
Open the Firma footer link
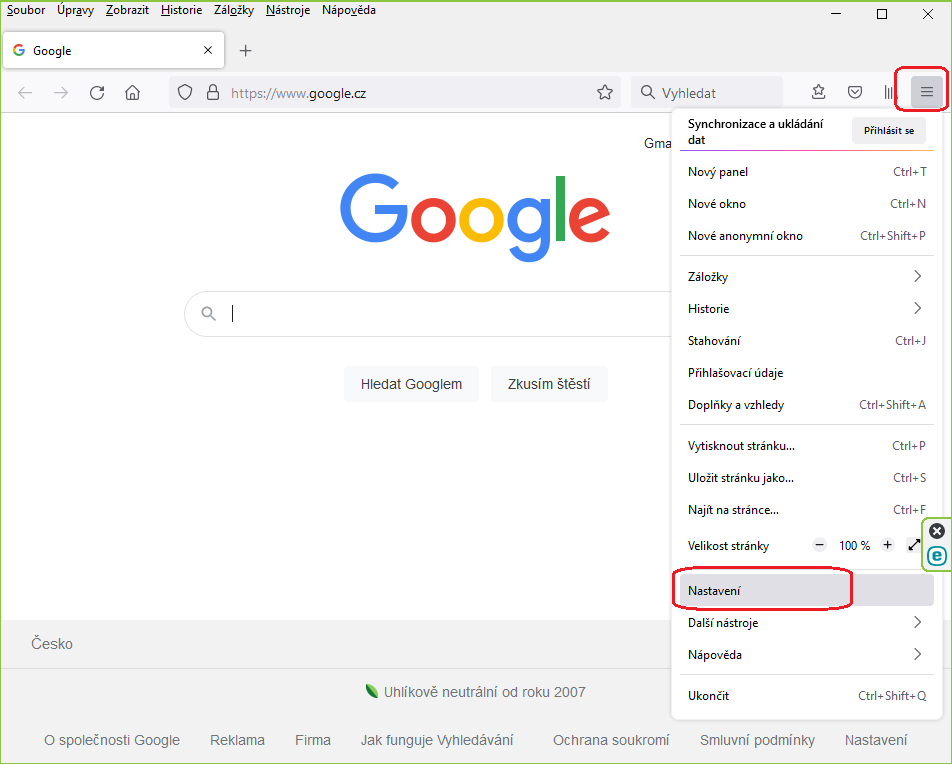[313, 740]
